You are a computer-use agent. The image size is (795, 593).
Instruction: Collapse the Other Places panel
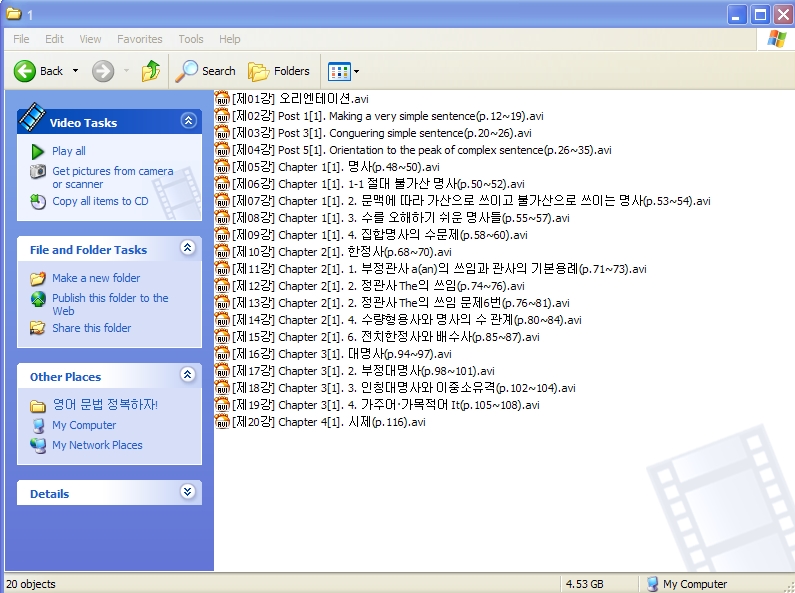click(188, 375)
